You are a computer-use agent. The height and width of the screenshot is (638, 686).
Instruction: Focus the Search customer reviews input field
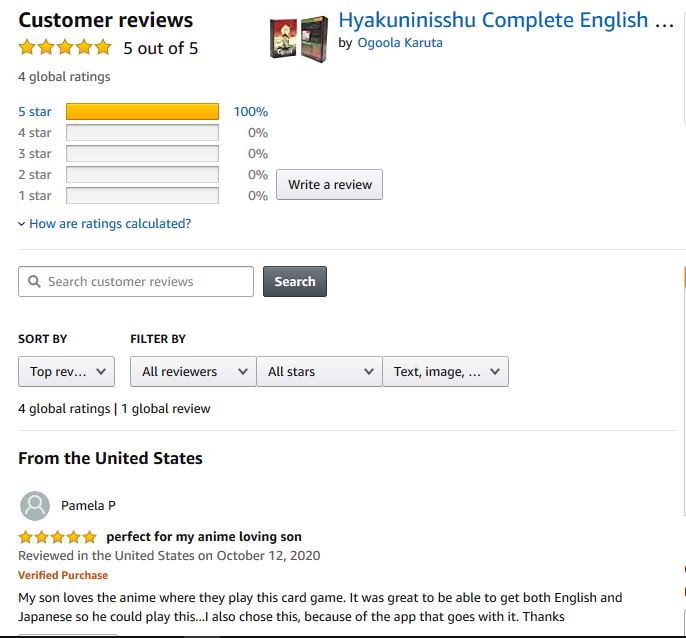pos(136,281)
